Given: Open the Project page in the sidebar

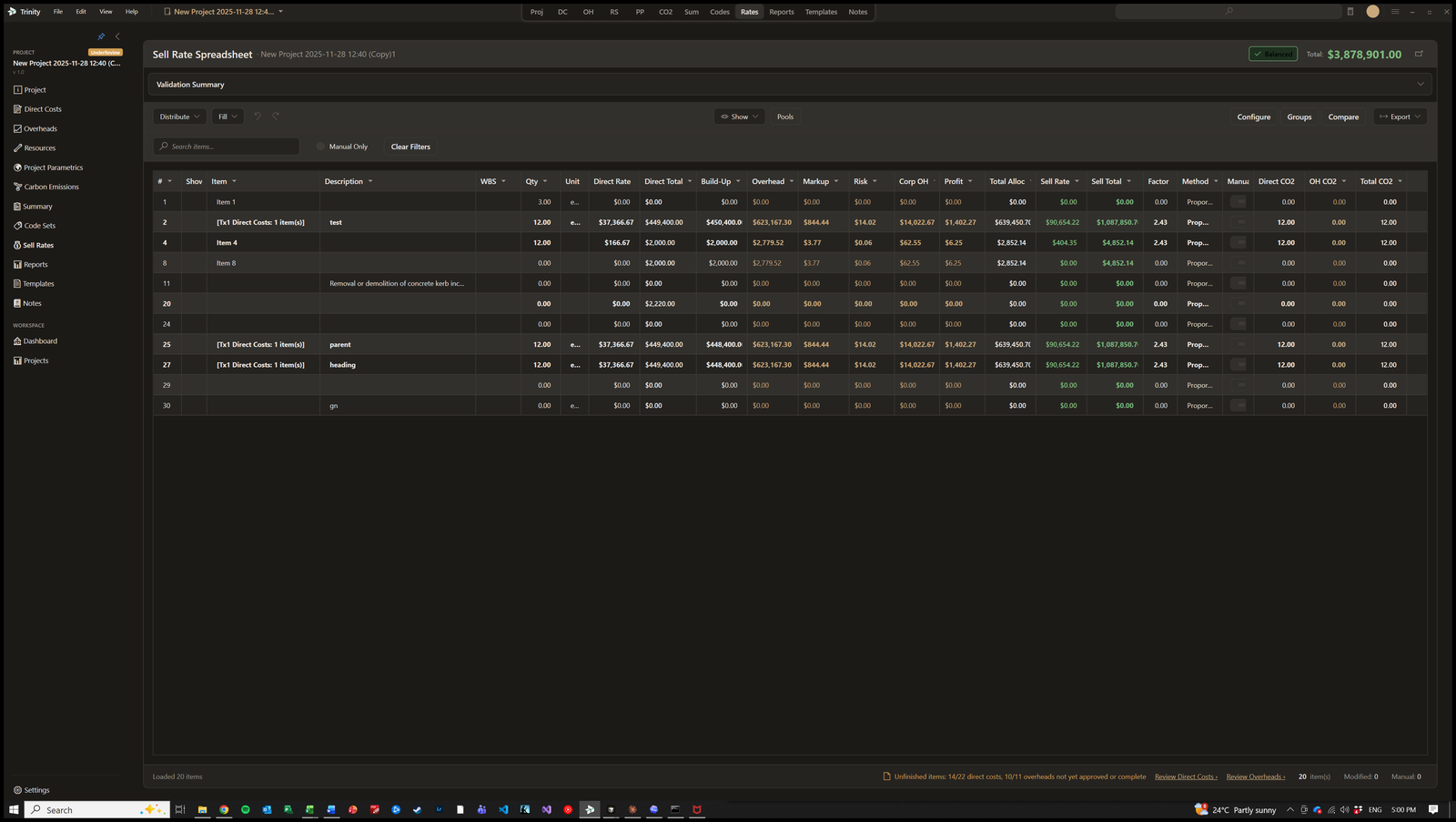Looking at the screenshot, I should click(x=30, y=90).
